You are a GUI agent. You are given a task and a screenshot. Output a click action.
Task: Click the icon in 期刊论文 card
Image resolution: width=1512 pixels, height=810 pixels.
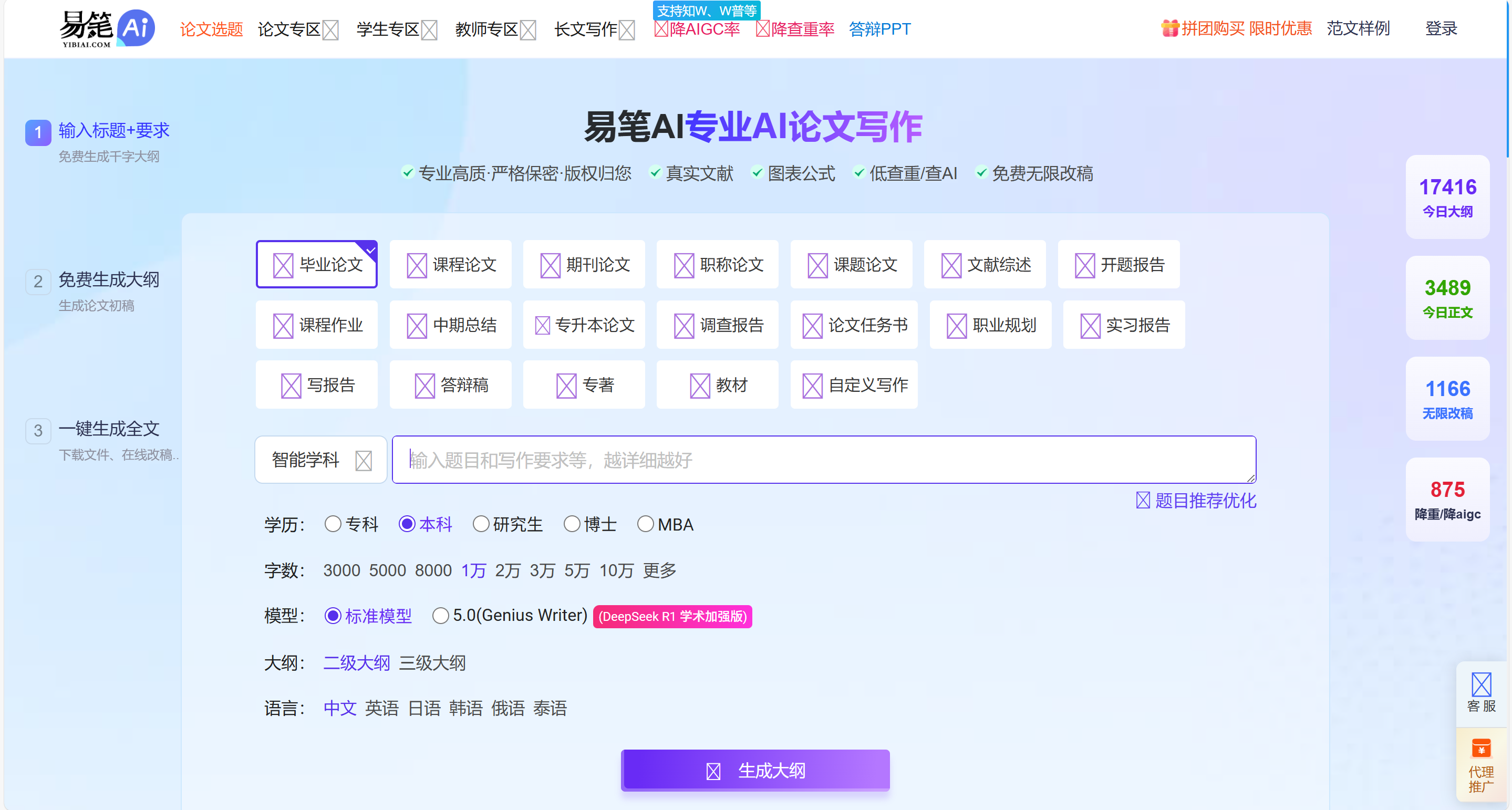550,265
